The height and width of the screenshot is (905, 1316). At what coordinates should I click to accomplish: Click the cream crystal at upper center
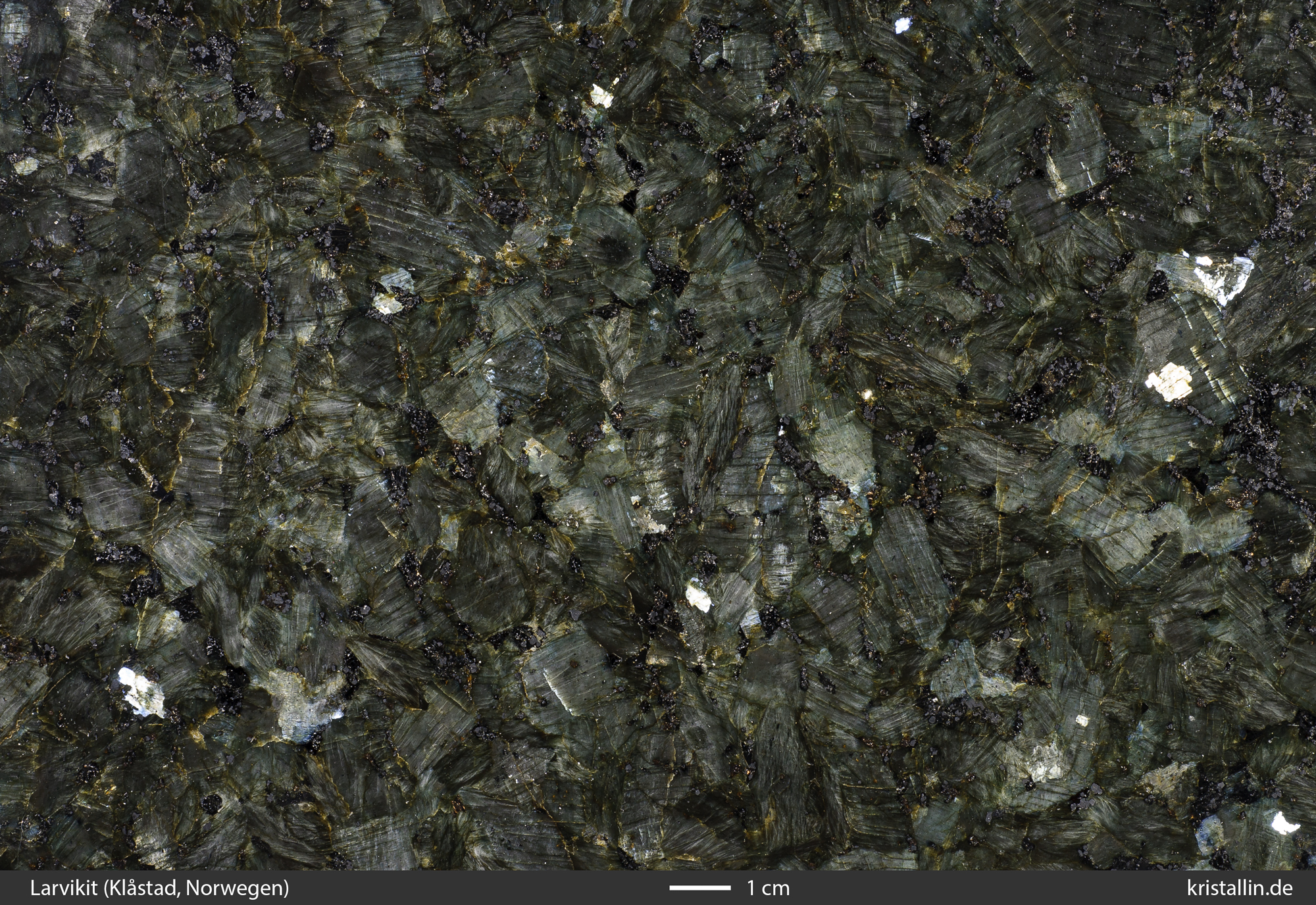coord(601,96)
